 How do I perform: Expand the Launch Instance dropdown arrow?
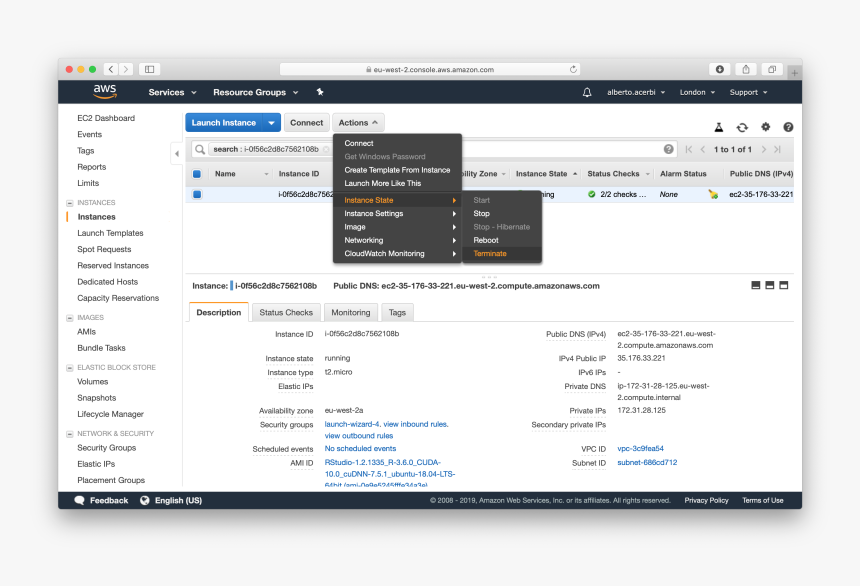(x=271, y=123)
